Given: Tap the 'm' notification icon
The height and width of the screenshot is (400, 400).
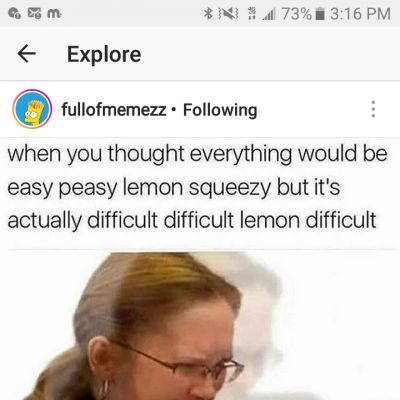Looking at the screenshot, I should [54, 14].
